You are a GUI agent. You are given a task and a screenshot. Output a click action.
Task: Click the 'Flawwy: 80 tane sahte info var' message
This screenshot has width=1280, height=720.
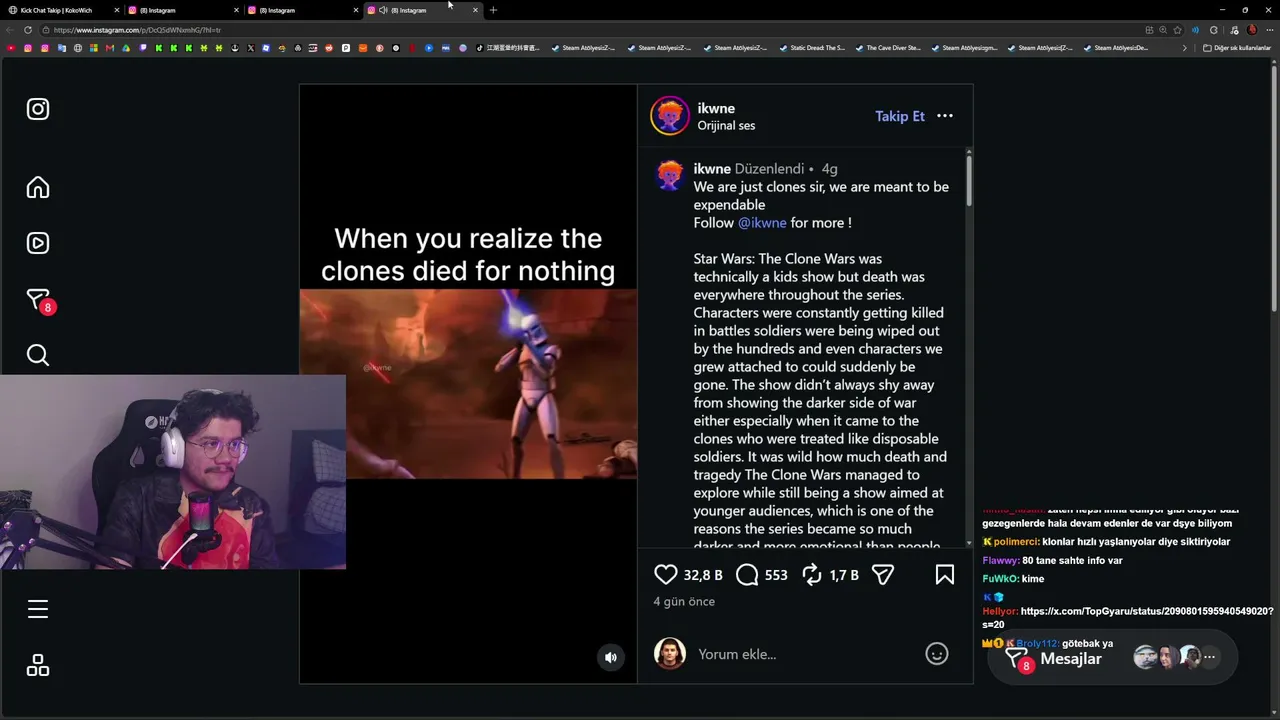pyautogui.click(x=1052, y=561)
